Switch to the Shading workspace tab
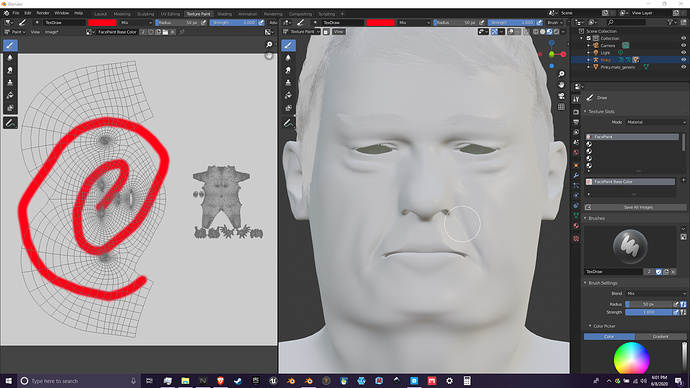 (224, 14)
